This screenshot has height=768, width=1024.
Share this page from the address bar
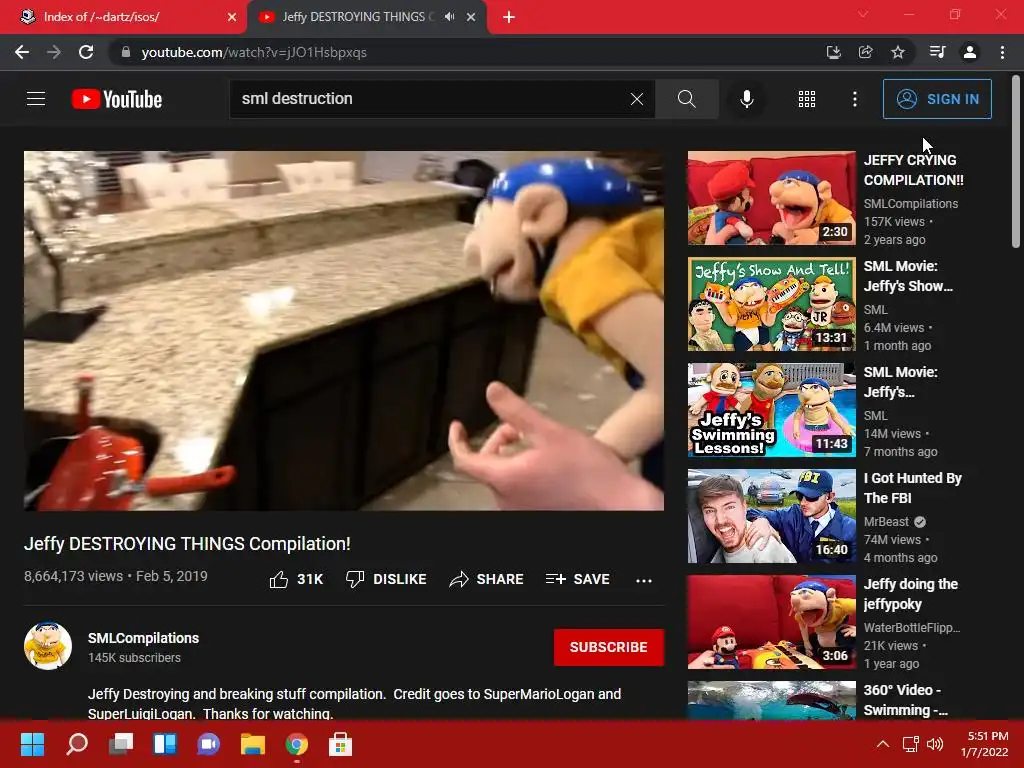[x=866, y=52]
